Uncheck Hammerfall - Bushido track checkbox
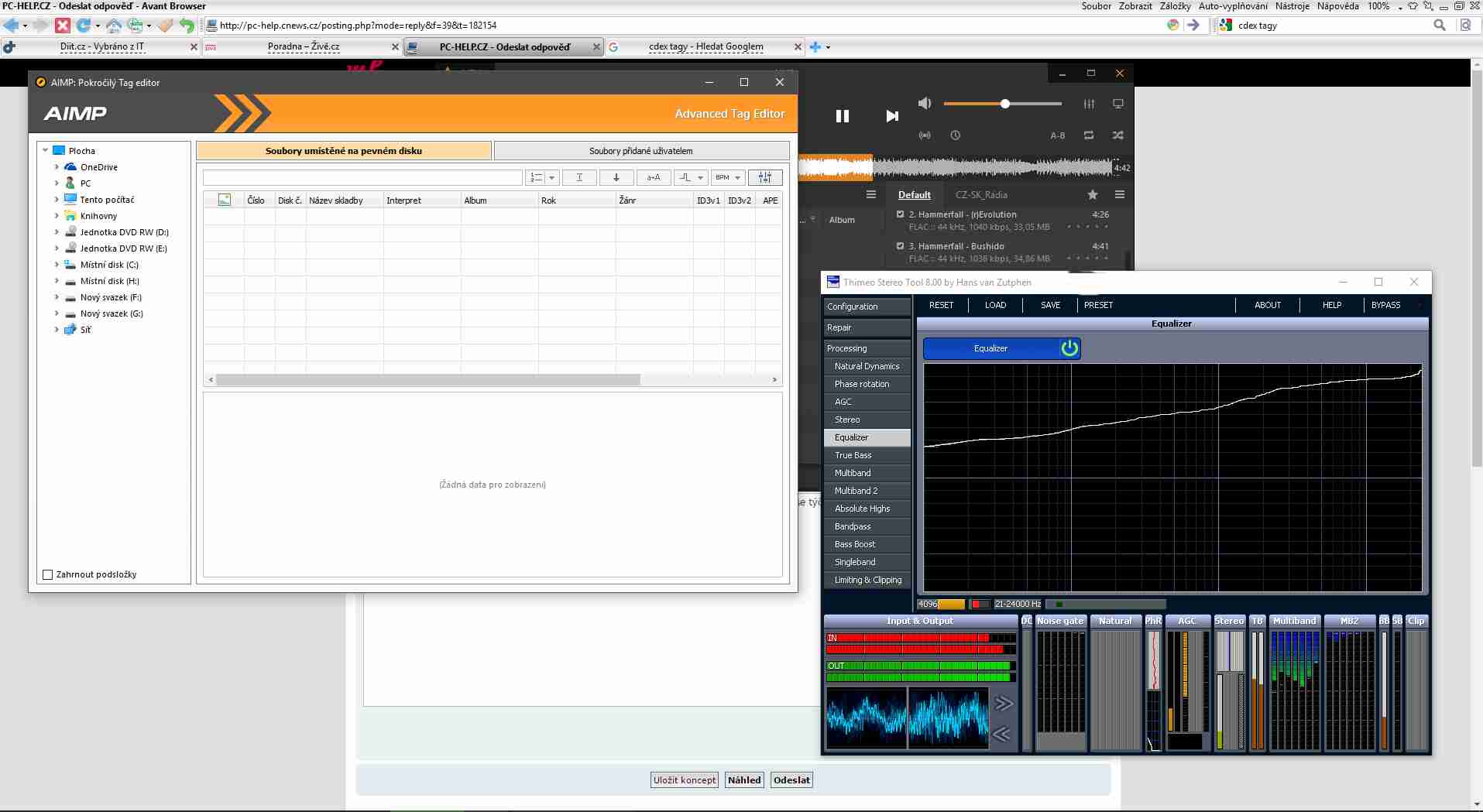This screenshot has height=812, width=1483. [x=900, y=246]
